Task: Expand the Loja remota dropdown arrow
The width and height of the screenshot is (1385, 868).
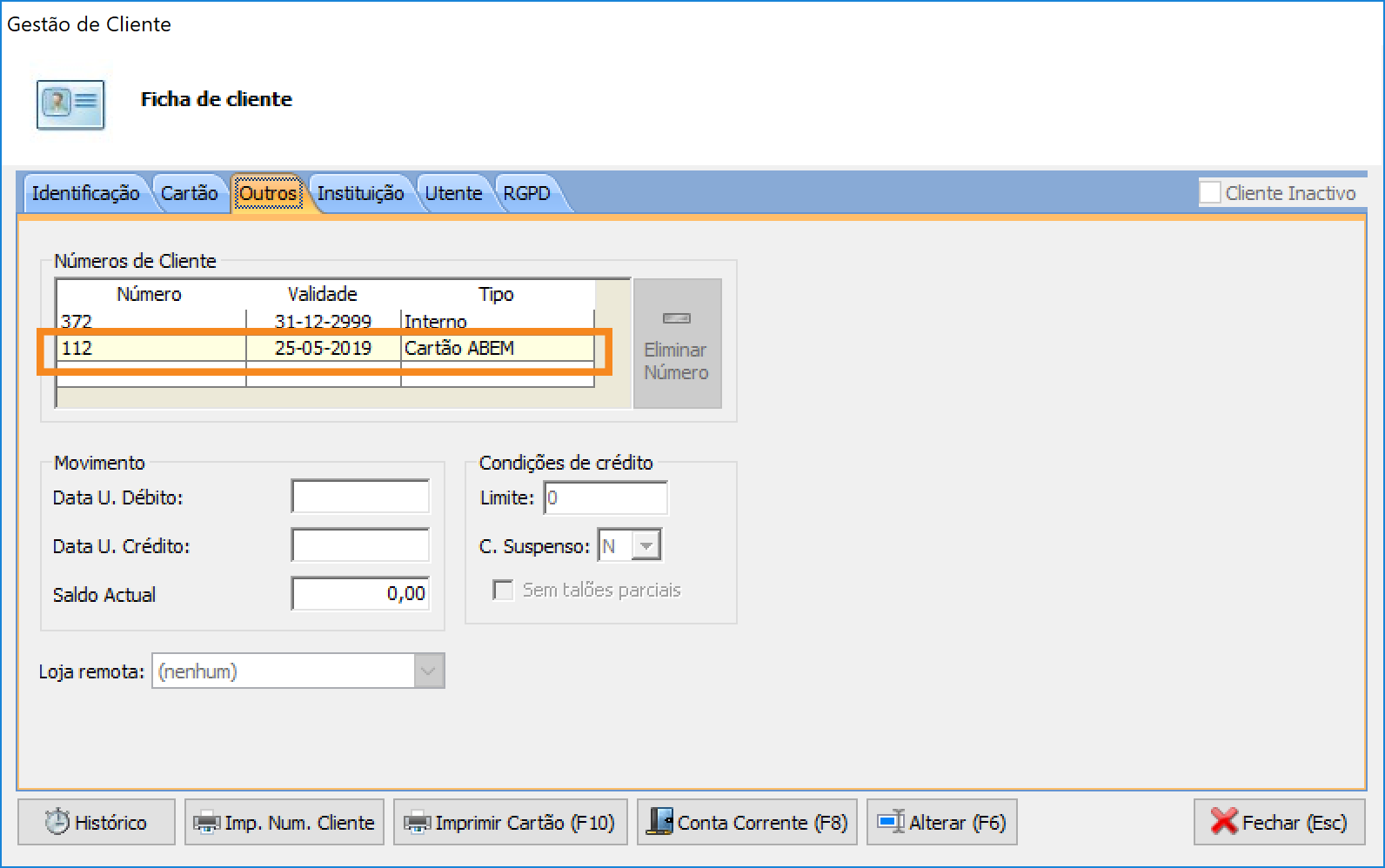Action: [x=429, y=671]
